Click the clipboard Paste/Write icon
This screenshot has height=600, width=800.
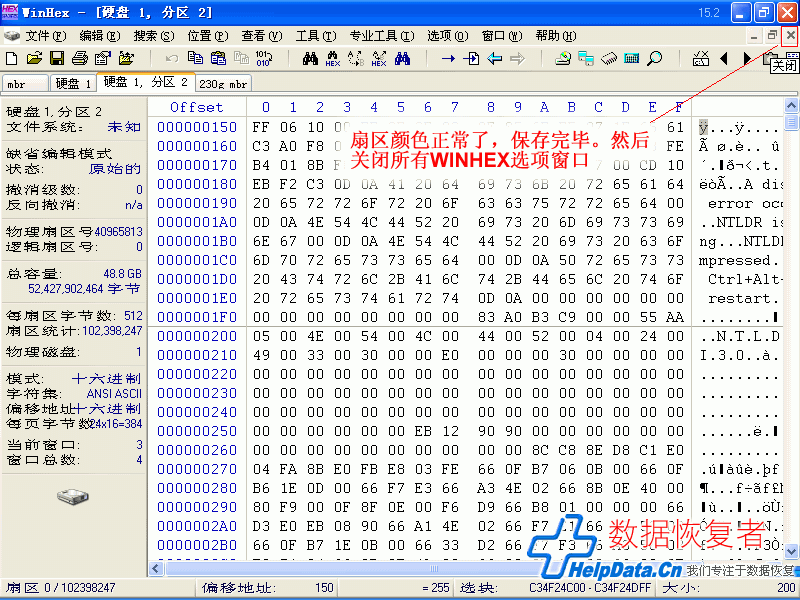tap(218, 58)
